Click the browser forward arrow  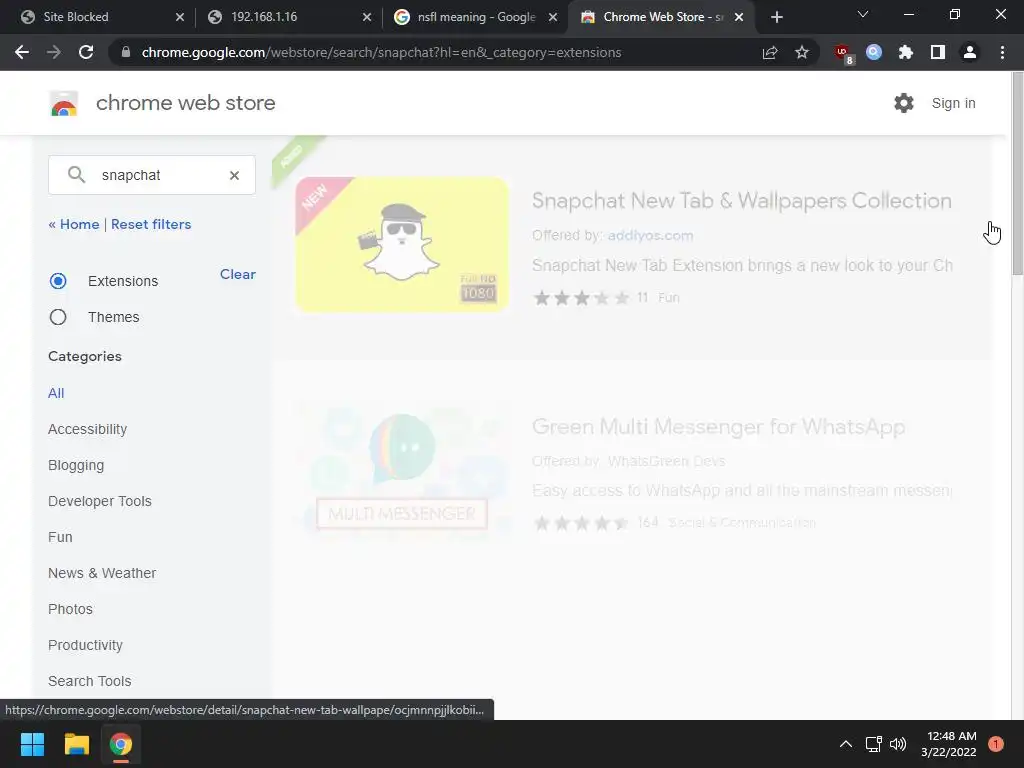(54, 52)
